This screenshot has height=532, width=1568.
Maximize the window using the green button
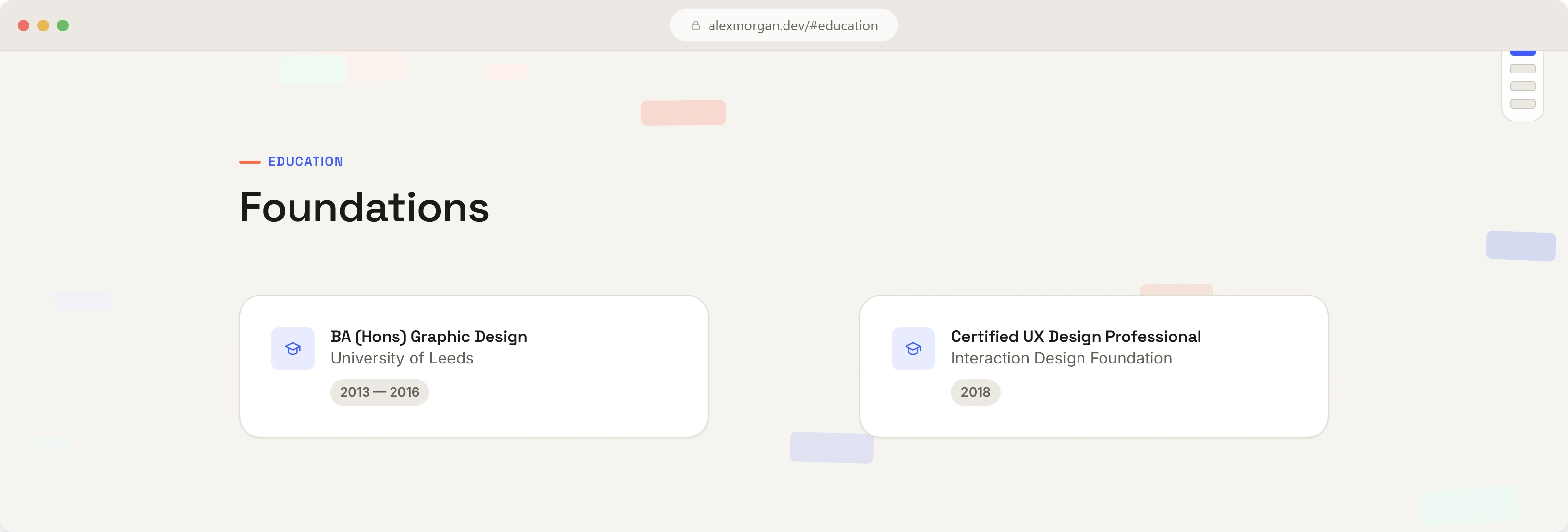tap(63, 25)
